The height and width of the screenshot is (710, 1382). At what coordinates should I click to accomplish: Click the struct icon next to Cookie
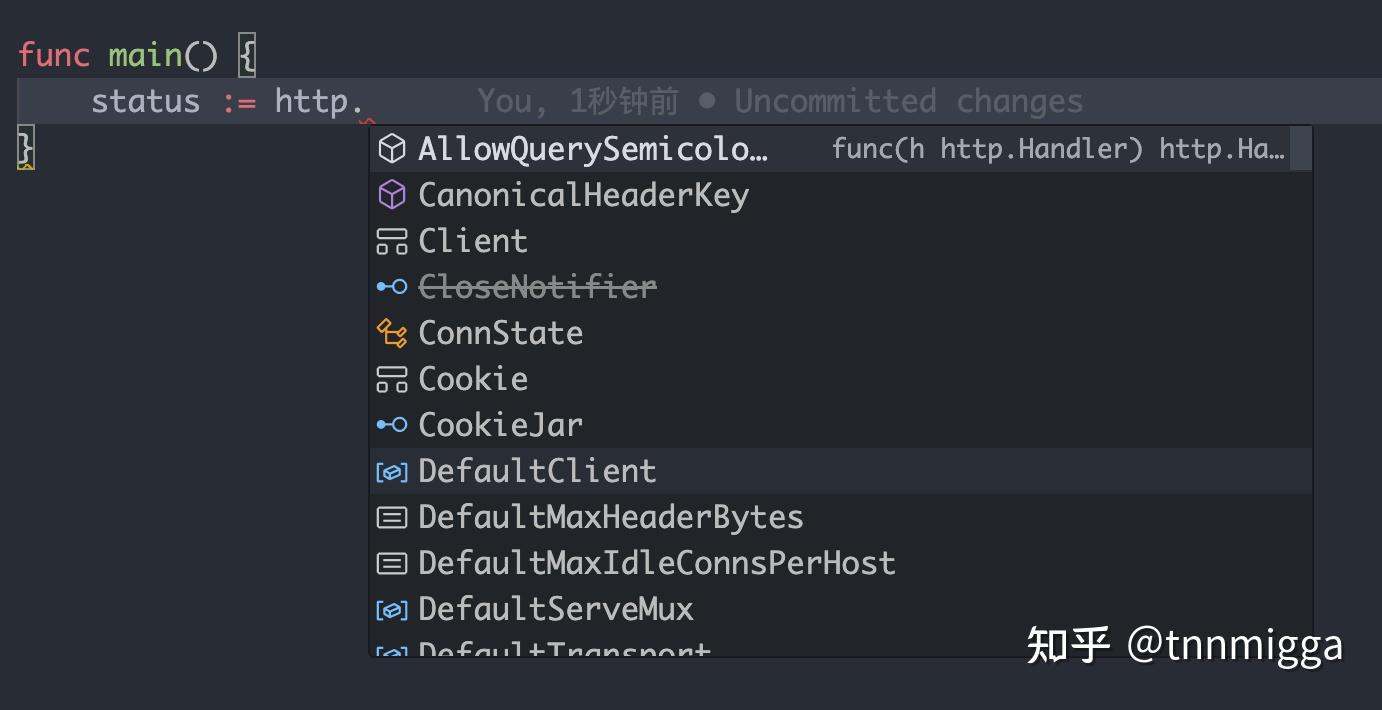tap(392, 378)
